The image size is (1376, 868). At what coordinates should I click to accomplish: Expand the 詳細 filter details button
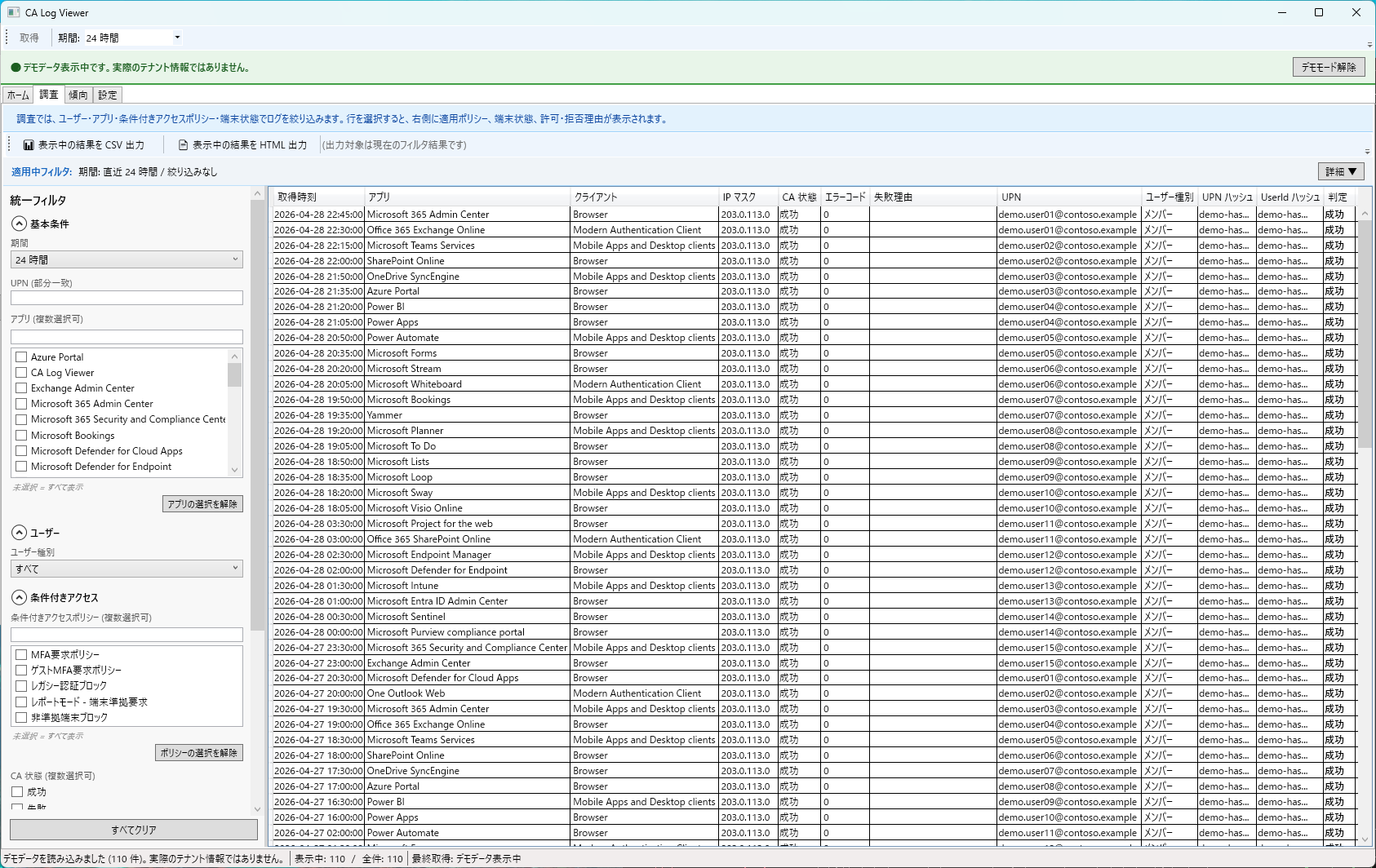click(x=1340, y=171)
